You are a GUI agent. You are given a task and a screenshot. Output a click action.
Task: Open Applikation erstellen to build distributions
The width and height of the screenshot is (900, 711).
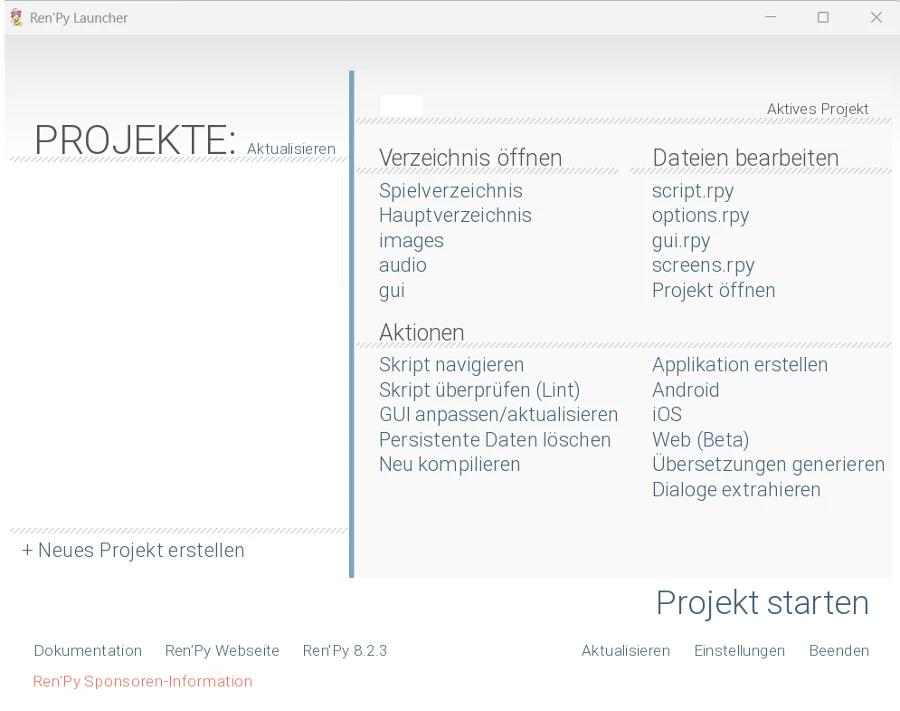(739, 364)
